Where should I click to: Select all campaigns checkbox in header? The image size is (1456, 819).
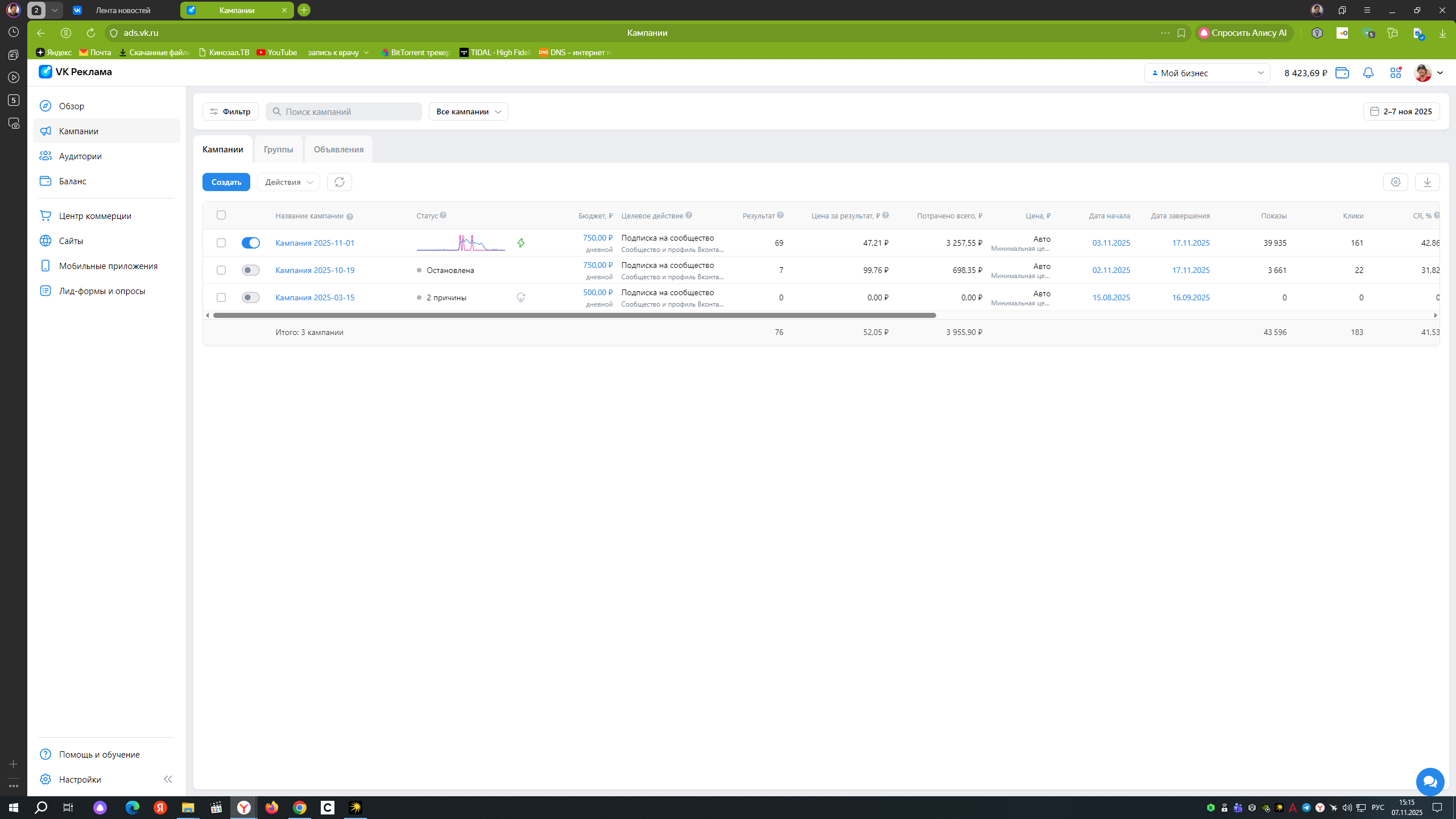pos(221,215)
